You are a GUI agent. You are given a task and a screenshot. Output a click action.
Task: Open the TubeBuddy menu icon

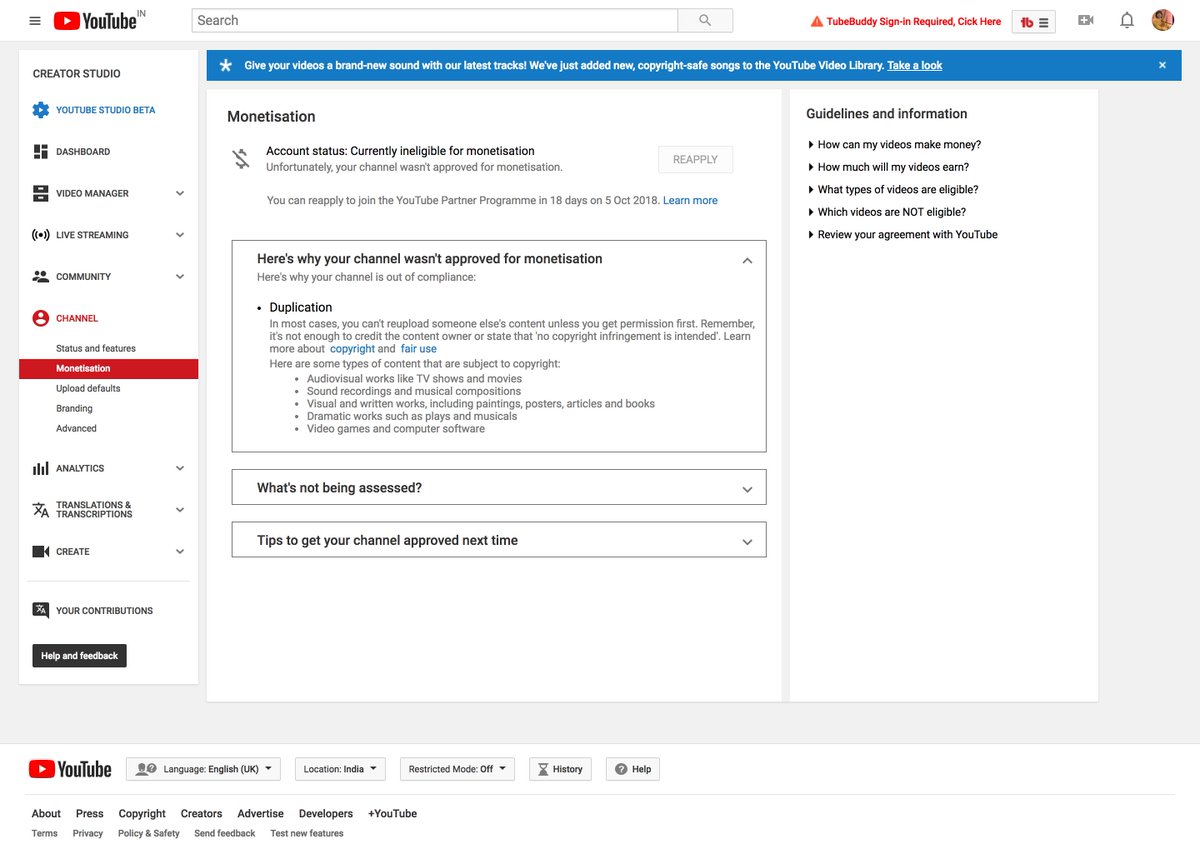pos(1034,21)
